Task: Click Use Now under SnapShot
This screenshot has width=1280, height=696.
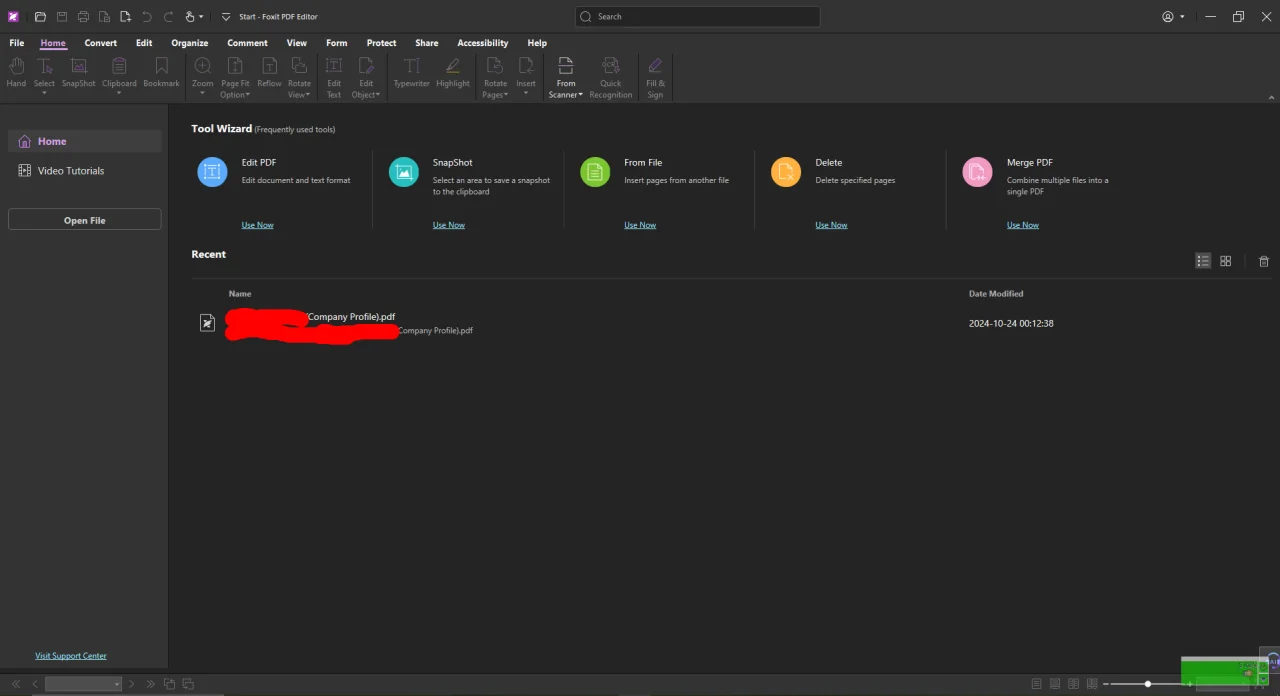Action: tap(449, 225)
